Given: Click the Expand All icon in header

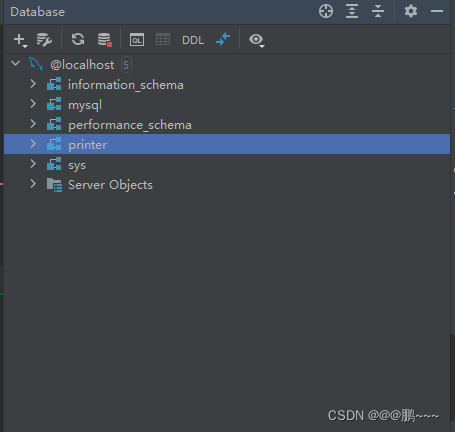Looking at the screenshot, I should tap(352, 11).
